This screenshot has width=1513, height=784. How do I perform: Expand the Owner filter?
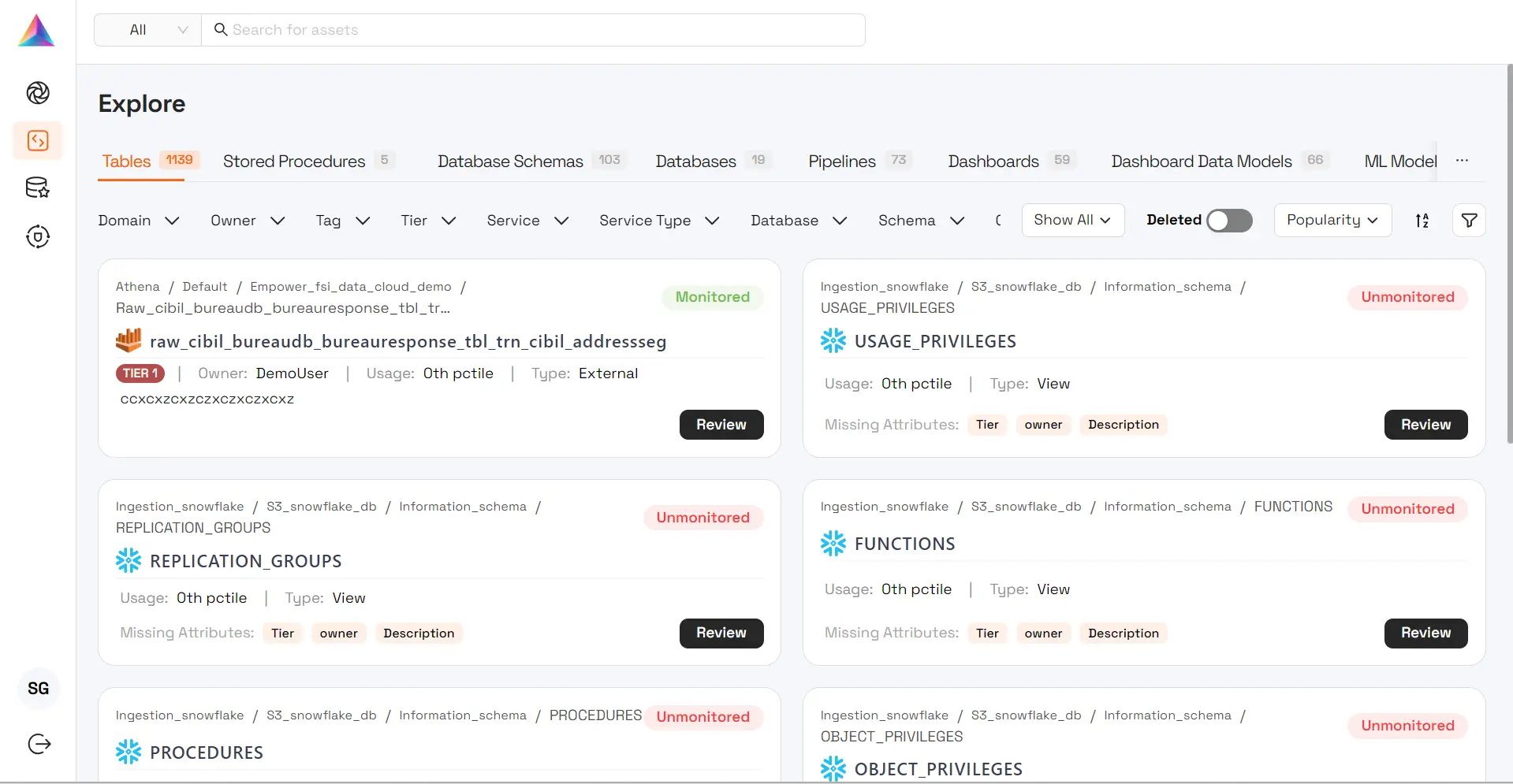coord(248,221)
